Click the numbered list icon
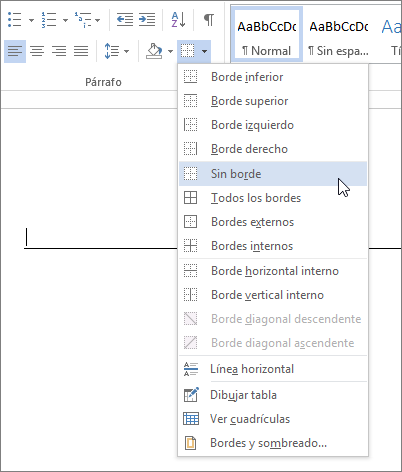Image resolution: width=402 pixels, height=472 pixels. [49, 20]
